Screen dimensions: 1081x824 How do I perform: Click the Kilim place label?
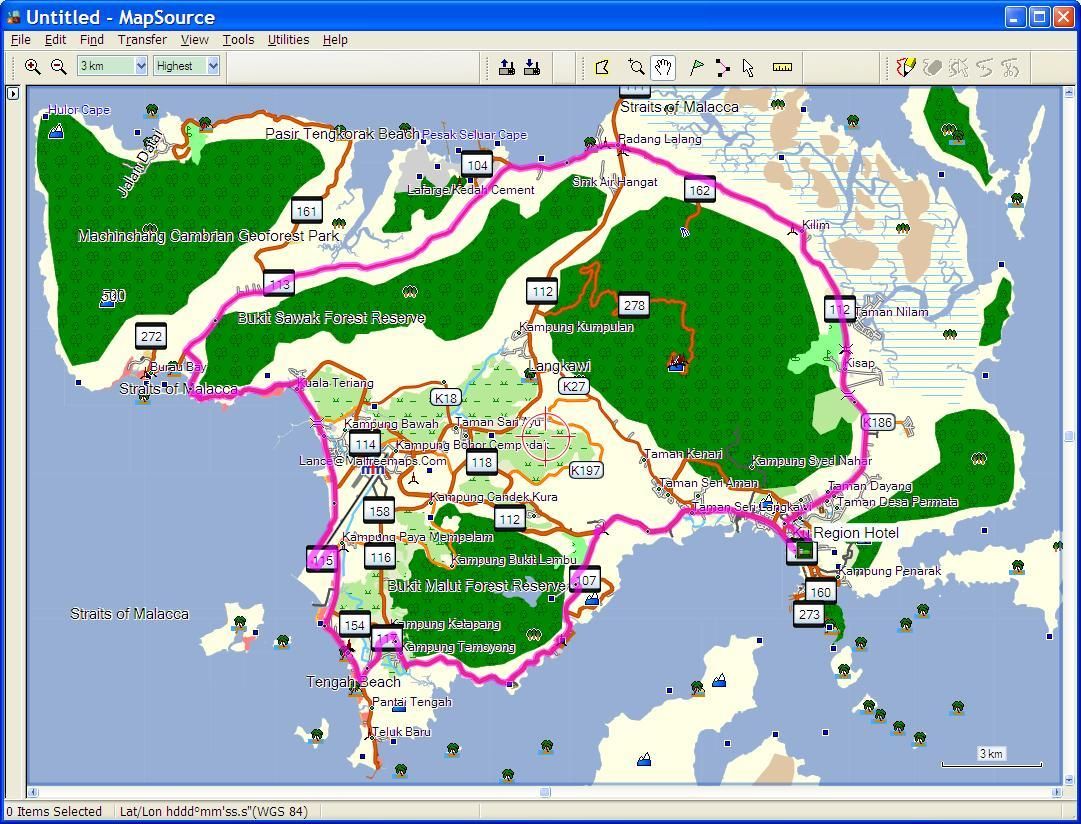pos(816,225)
